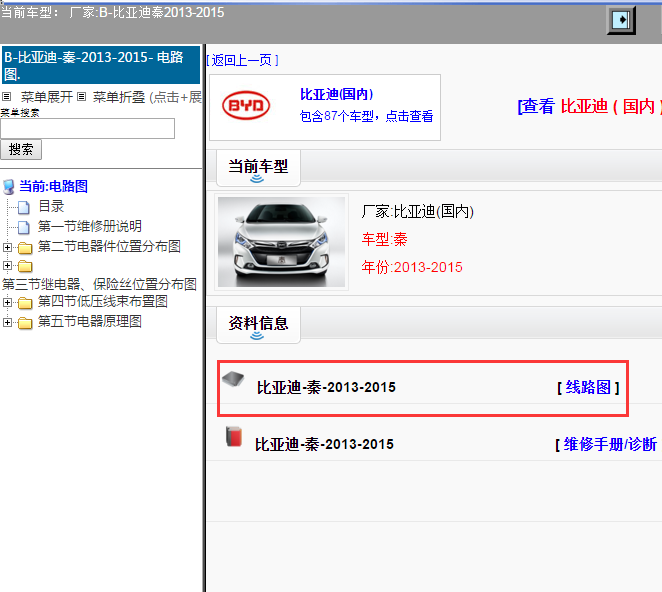Select the 当前车型 tab header
This screenshot has height=592, width=662.
point(258,168)
